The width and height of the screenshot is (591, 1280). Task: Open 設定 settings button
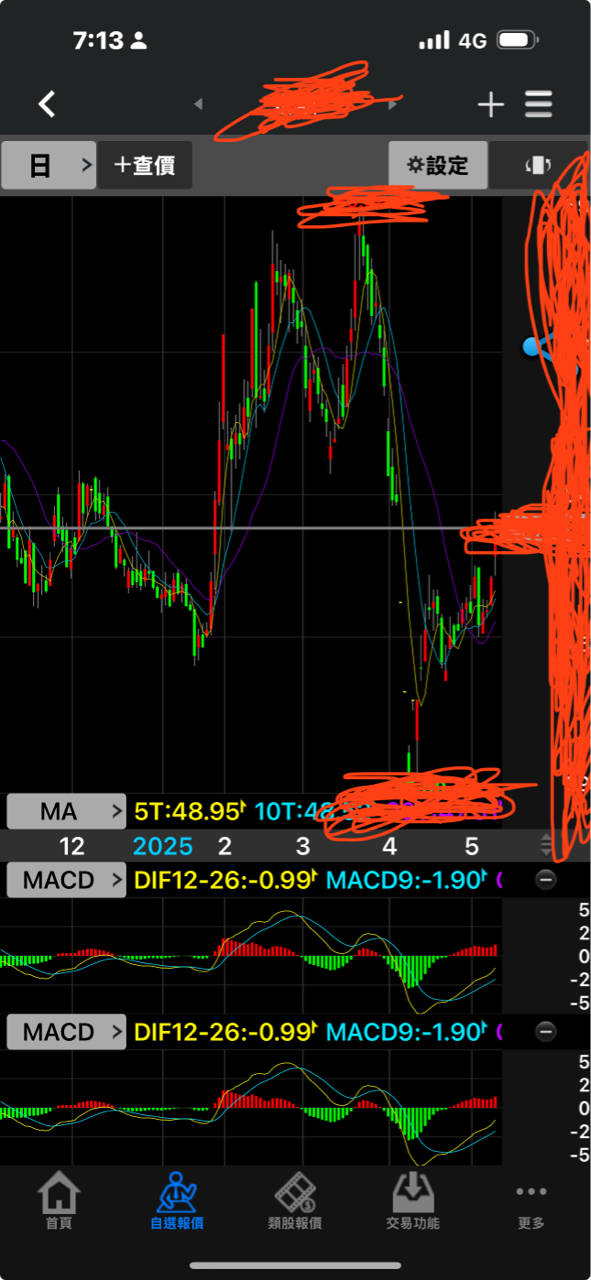click(438, 165)
